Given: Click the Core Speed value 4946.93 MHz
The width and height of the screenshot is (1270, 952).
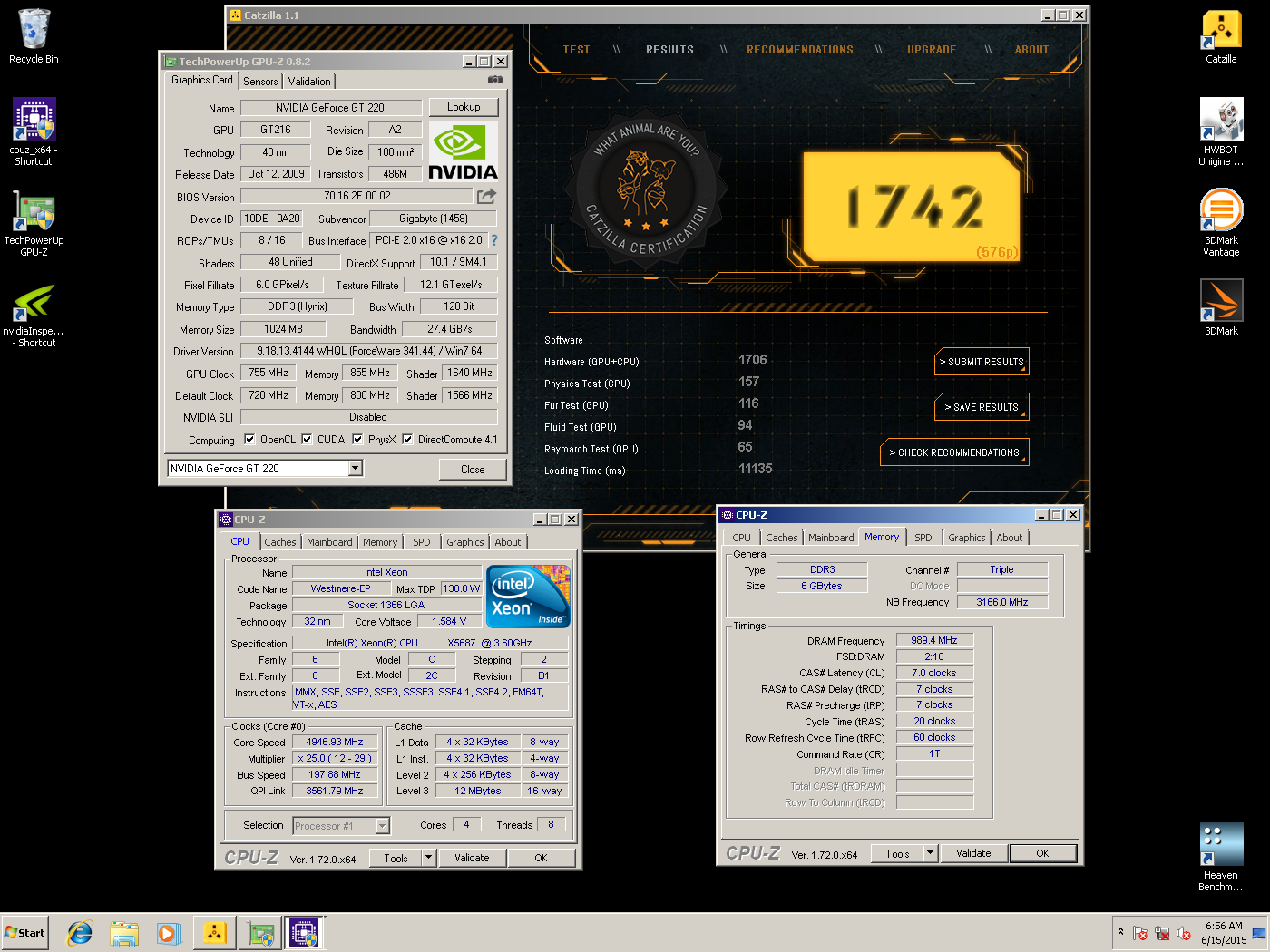Looking at the screenshot, I should 335,742.
